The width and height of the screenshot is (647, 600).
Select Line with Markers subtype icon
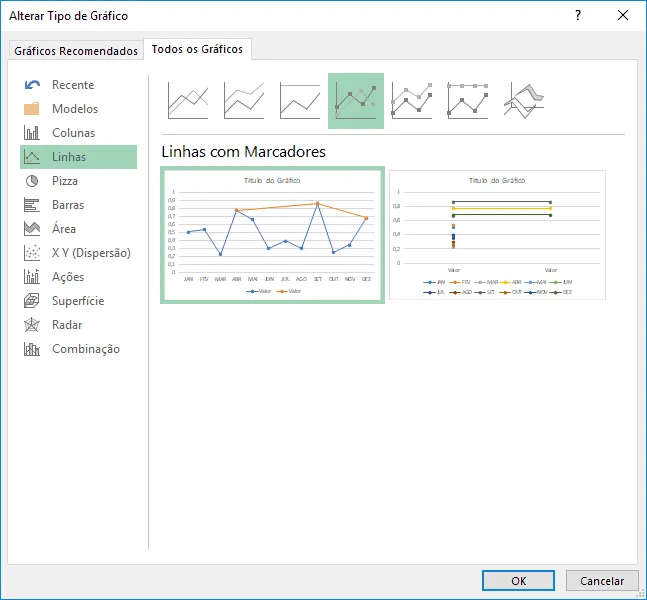pyautogui.click(x=356, y=101)
